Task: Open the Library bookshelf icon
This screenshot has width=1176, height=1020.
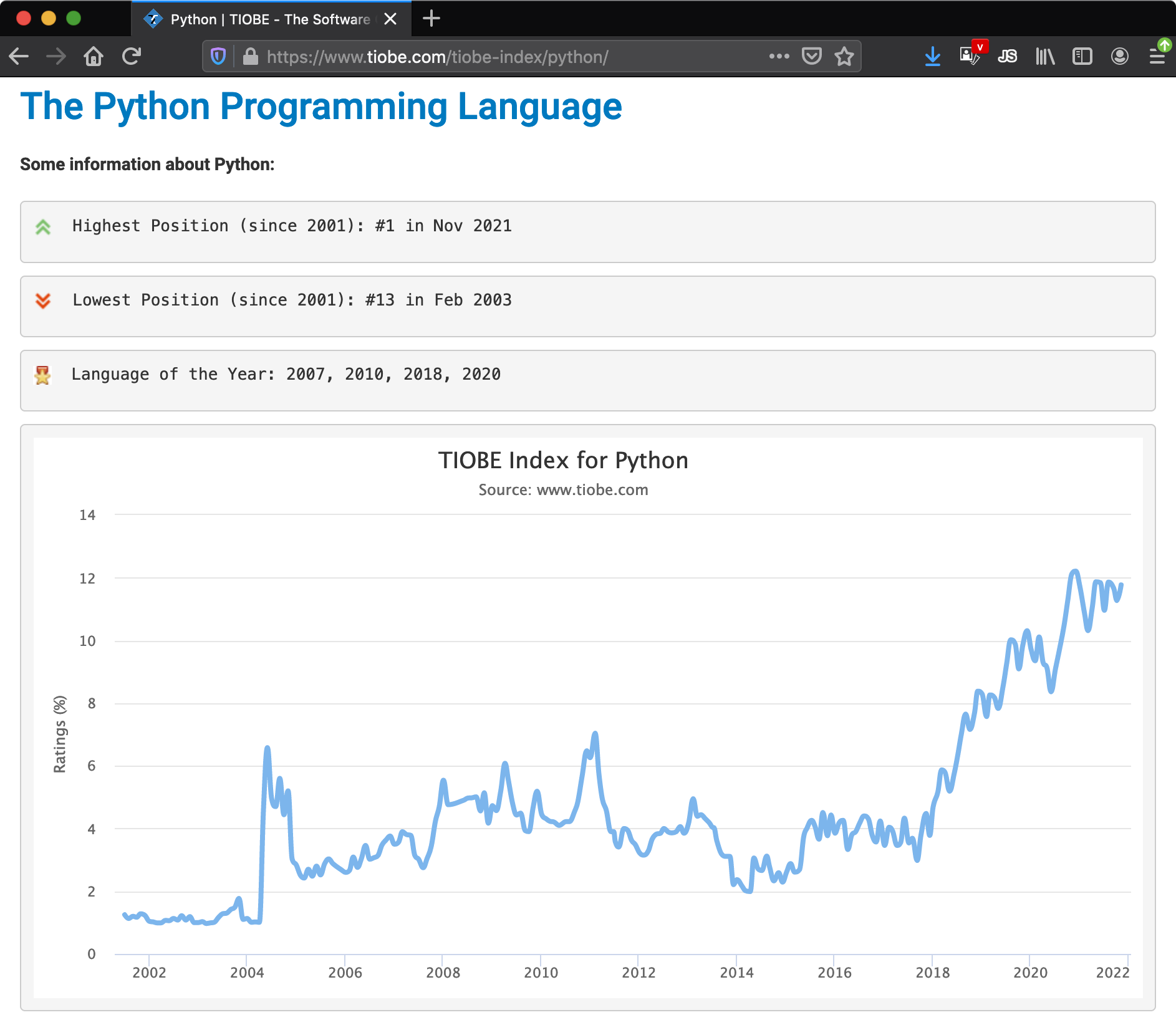Action: [x=1045, y=57]
